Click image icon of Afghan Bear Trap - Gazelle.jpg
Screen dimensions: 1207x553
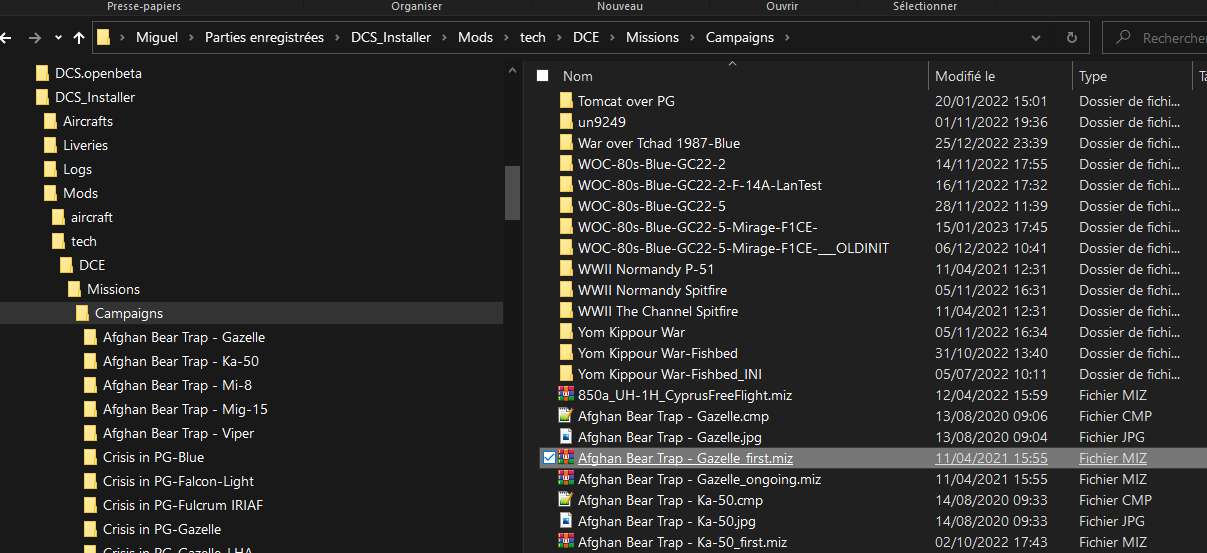(566, 437)
